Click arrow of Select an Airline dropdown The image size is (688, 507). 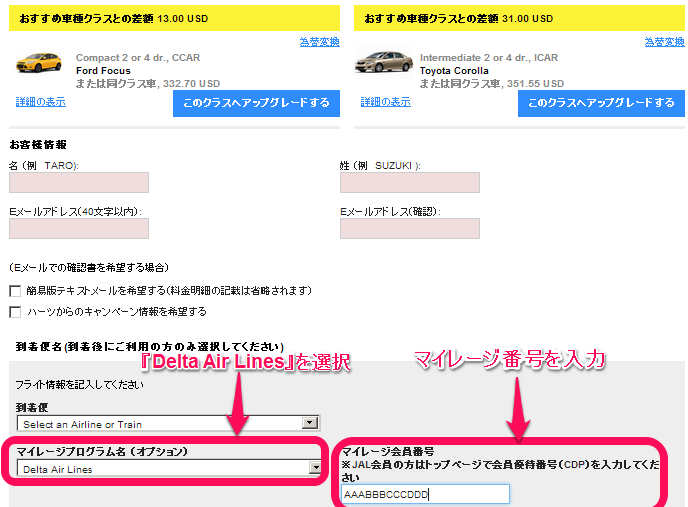(x=310, y=423)
